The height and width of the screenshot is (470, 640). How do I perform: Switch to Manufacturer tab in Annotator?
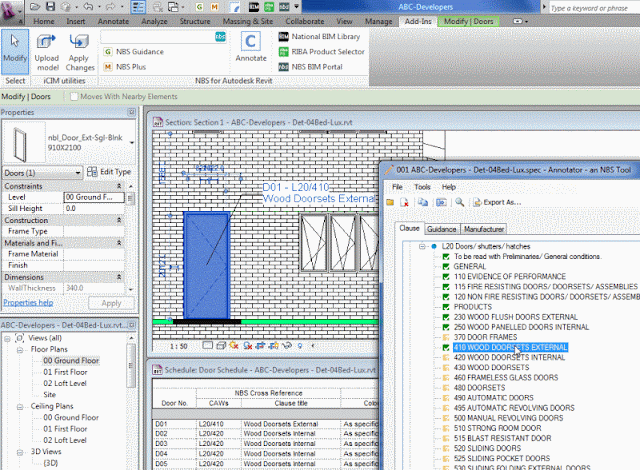[x=484, y=229]
